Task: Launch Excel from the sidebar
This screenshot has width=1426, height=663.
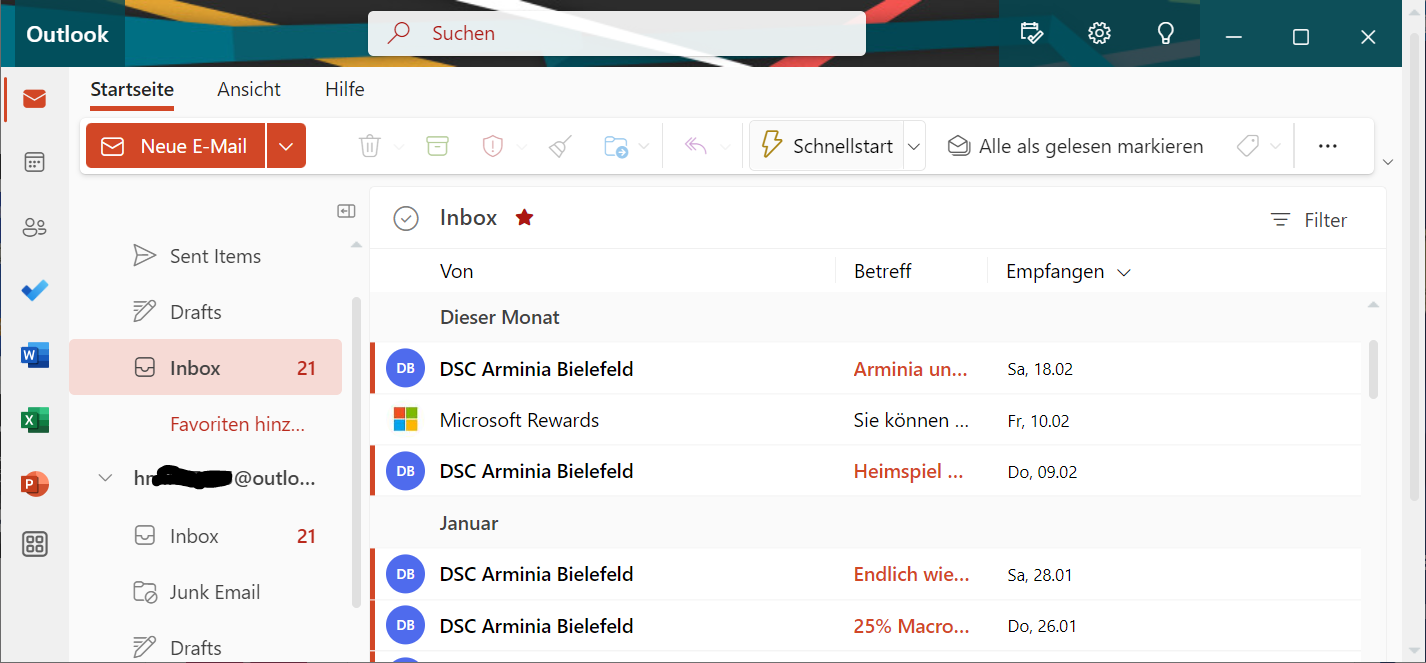Action: 35,420
